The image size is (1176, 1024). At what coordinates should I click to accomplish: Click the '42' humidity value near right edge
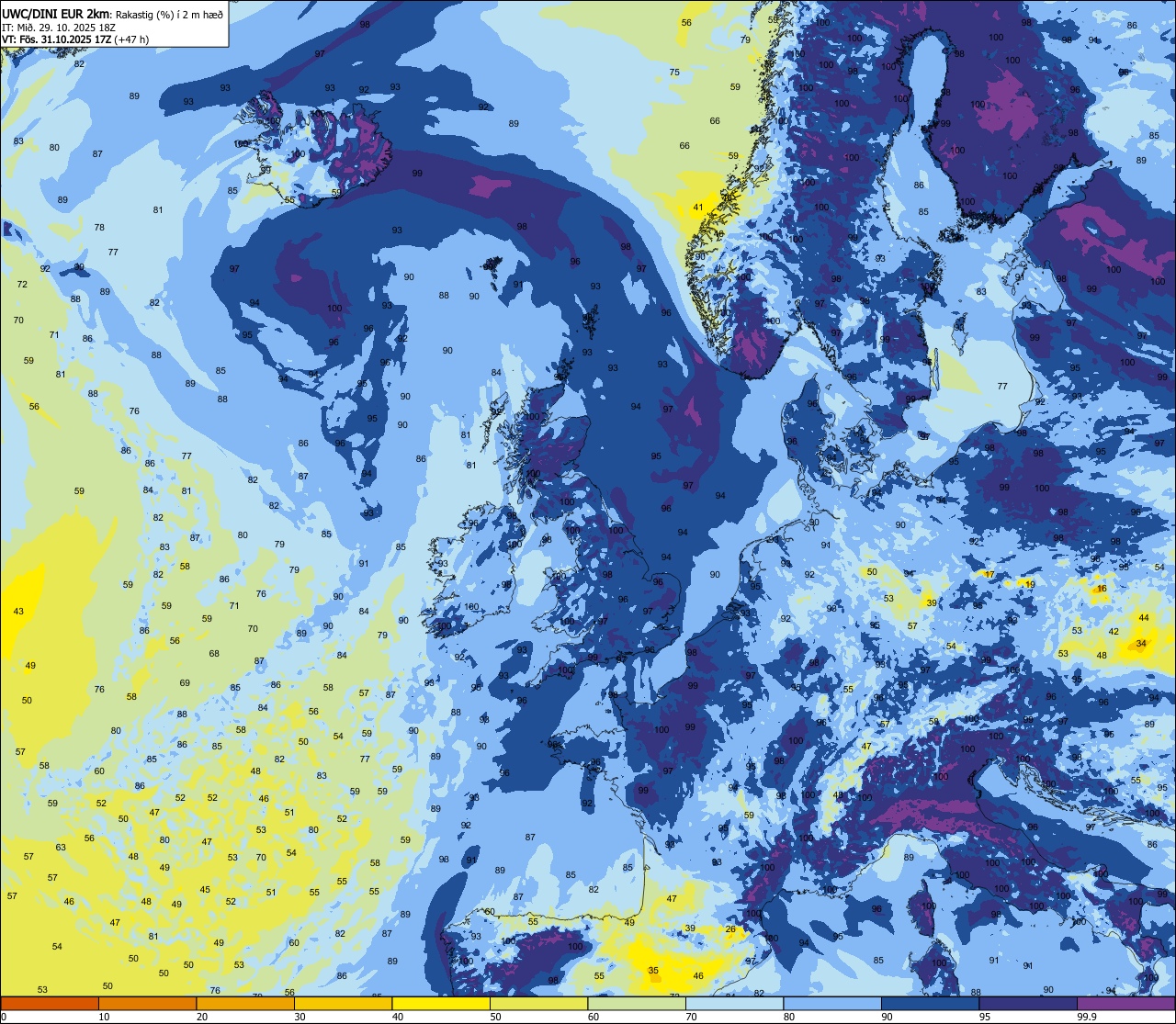coord(1114,632)
